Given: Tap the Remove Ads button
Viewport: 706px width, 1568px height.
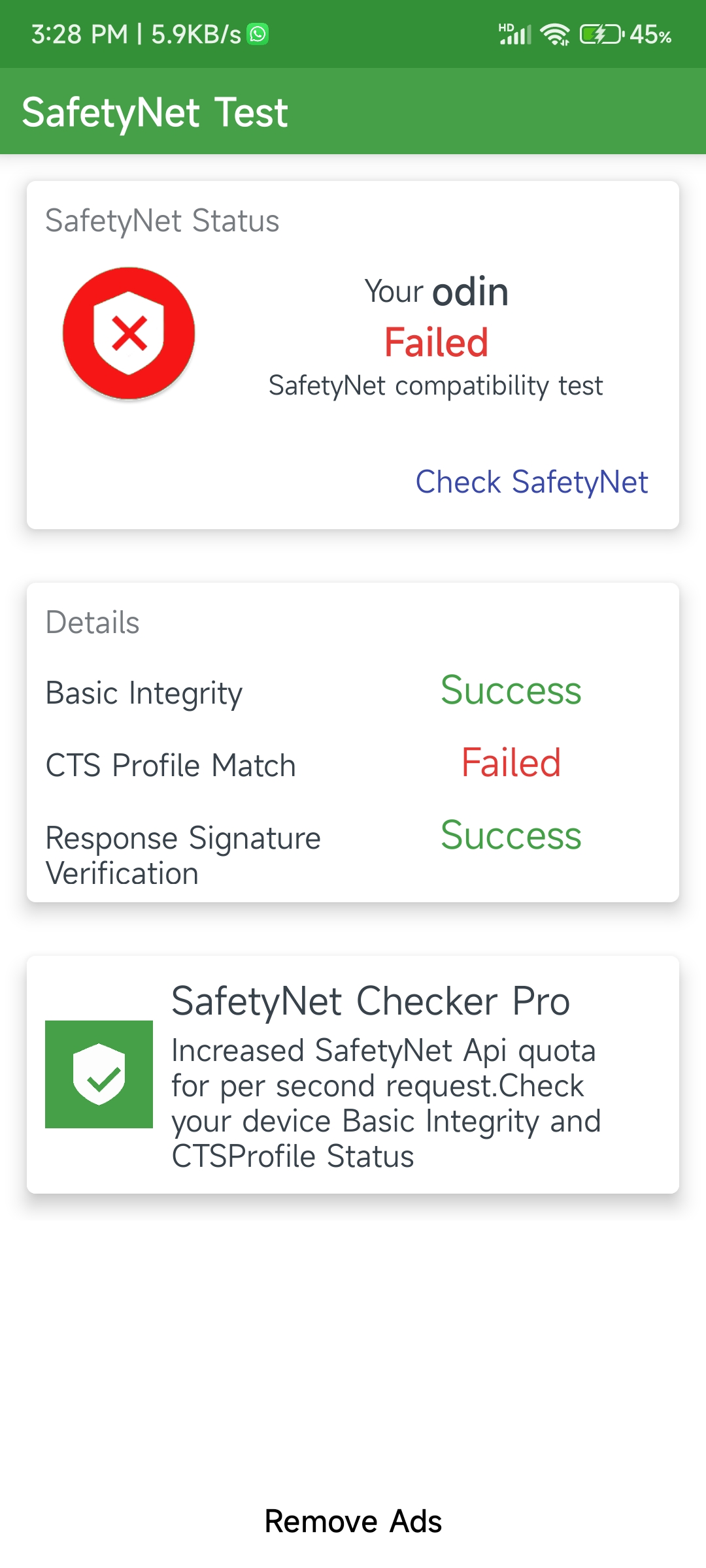Looking at the screenshot, I should coord(353,1521).
